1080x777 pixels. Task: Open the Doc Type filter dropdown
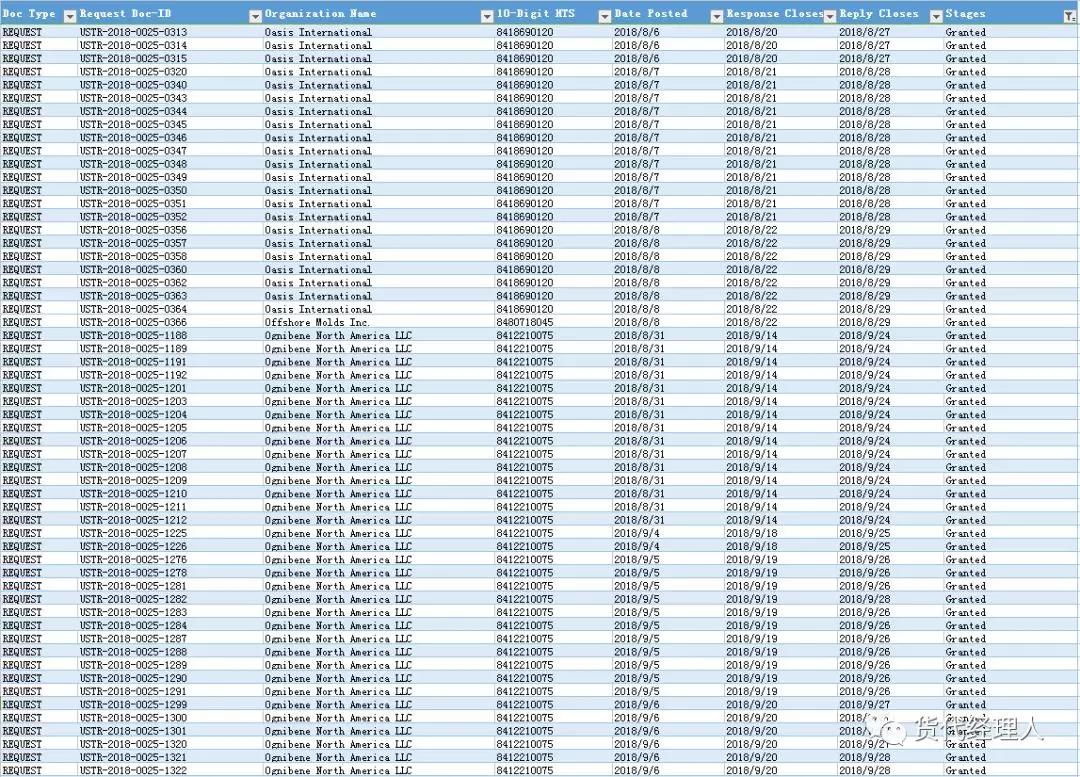click(x=70, y=17)
